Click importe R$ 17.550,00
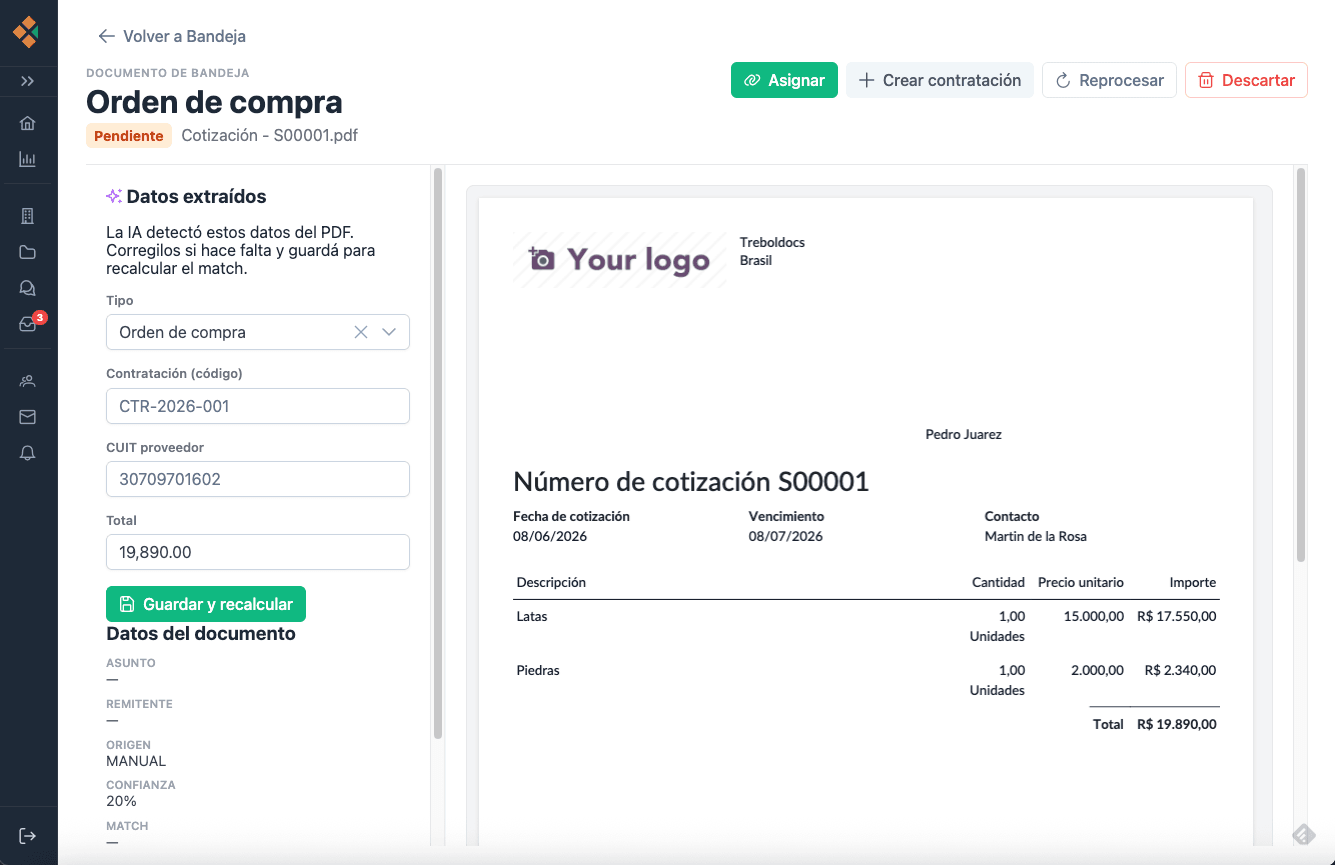Viewport: 1335px width, 865px height. tap(1177, 616)
